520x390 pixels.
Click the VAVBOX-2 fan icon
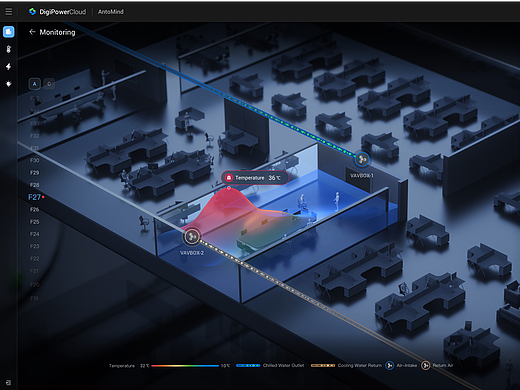pyautogui.click(x=192, y=237)
